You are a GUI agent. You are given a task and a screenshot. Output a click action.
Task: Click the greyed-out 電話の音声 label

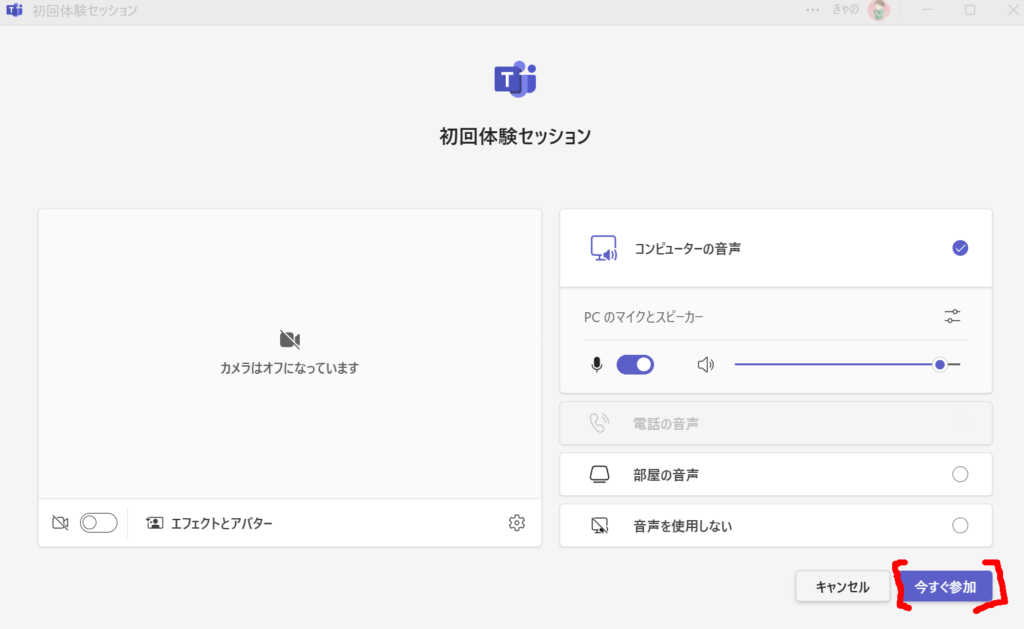pyautogui.click(x=666, y=424)
